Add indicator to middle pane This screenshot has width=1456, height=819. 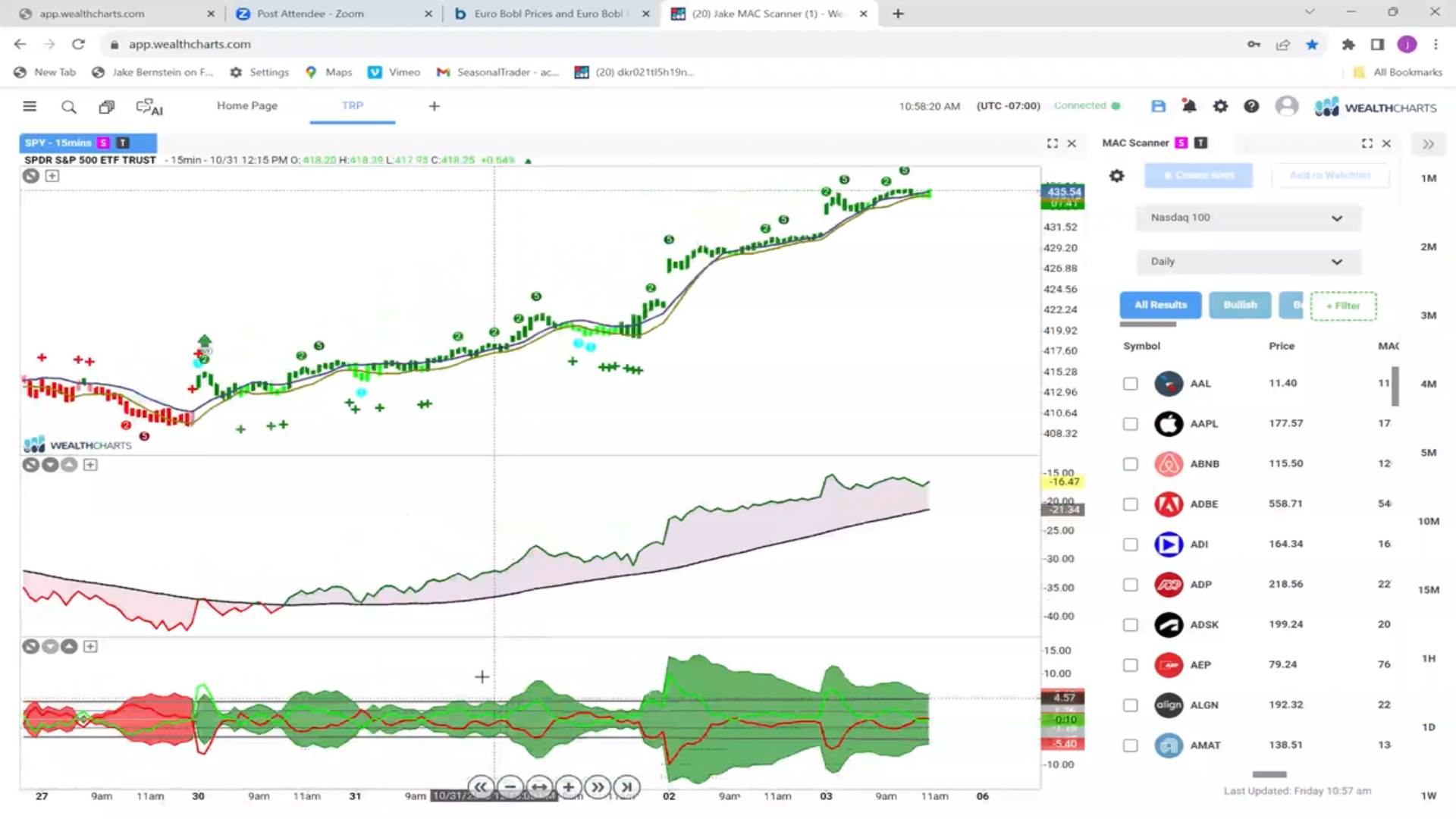90,465
